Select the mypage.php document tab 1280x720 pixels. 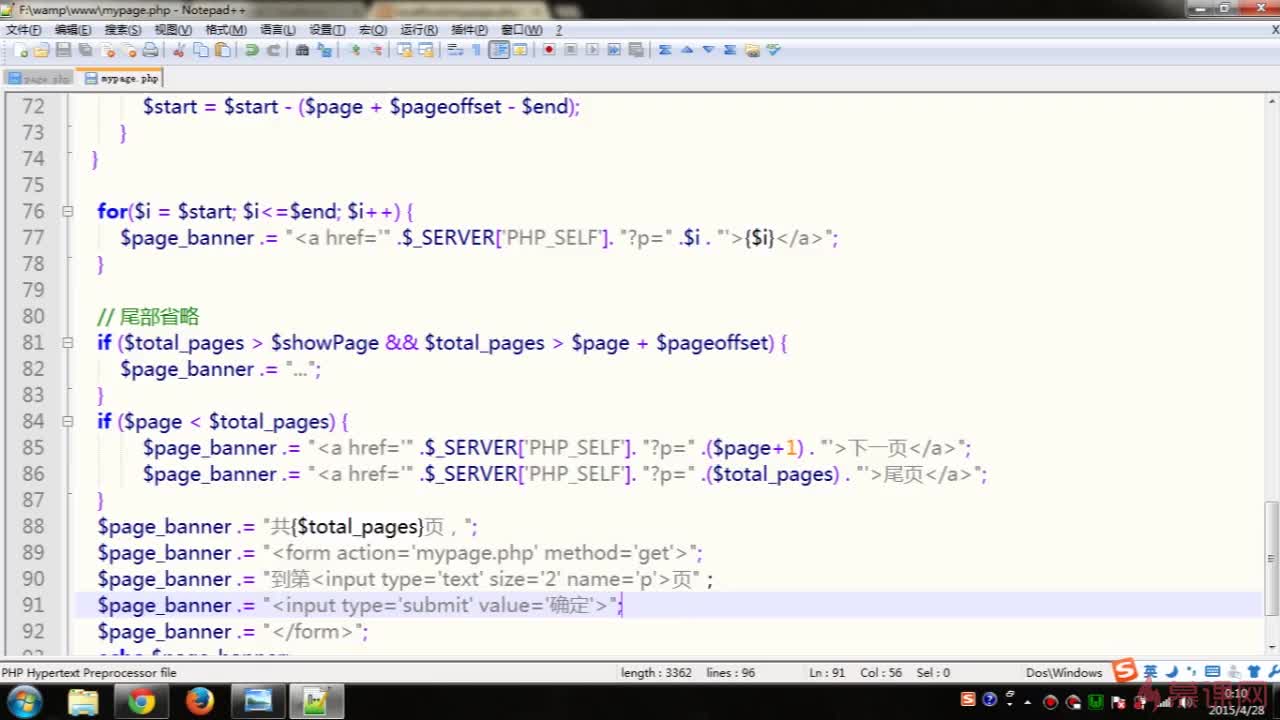(121, 78)
